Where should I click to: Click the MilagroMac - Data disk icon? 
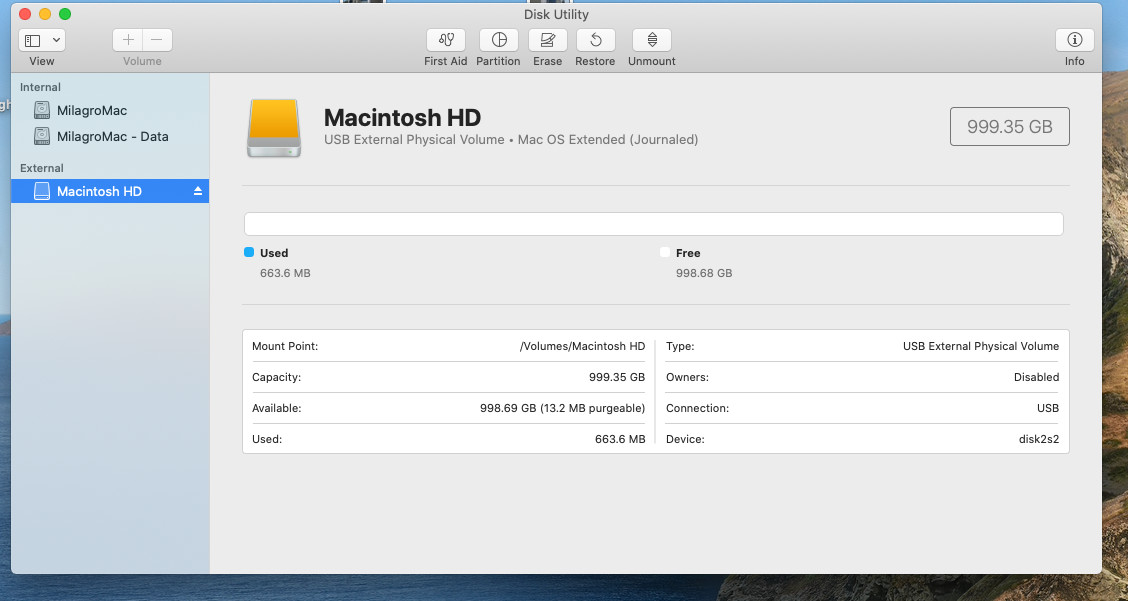[x=42, y=136]
